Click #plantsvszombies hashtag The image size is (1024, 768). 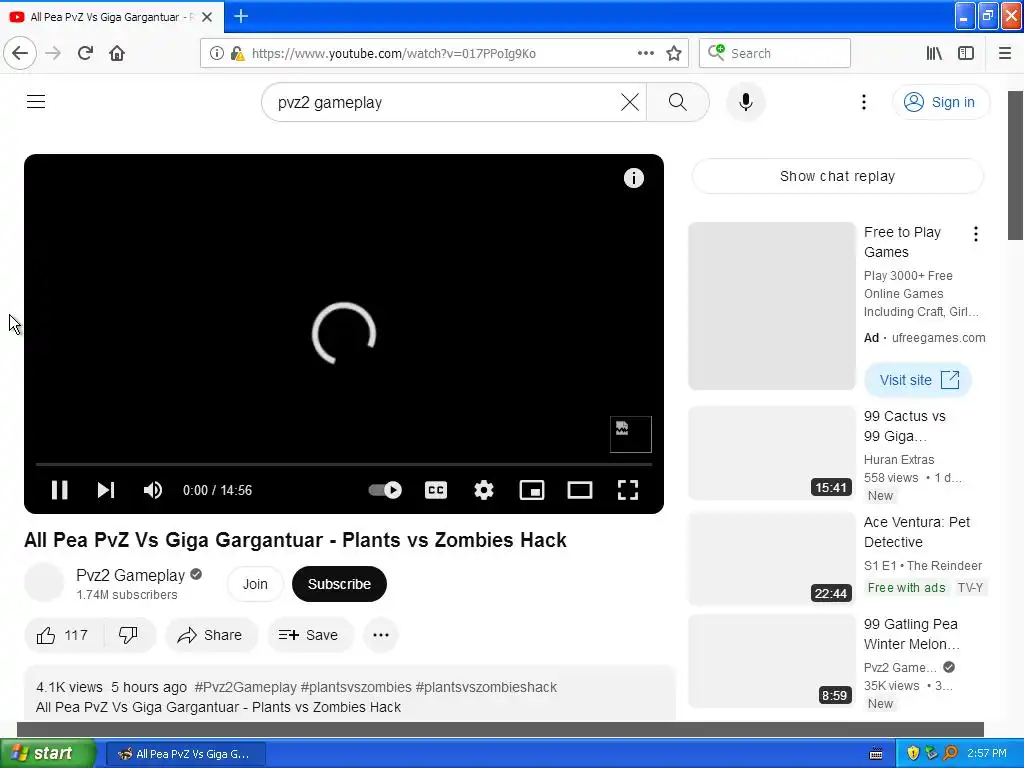pos(356,687)
